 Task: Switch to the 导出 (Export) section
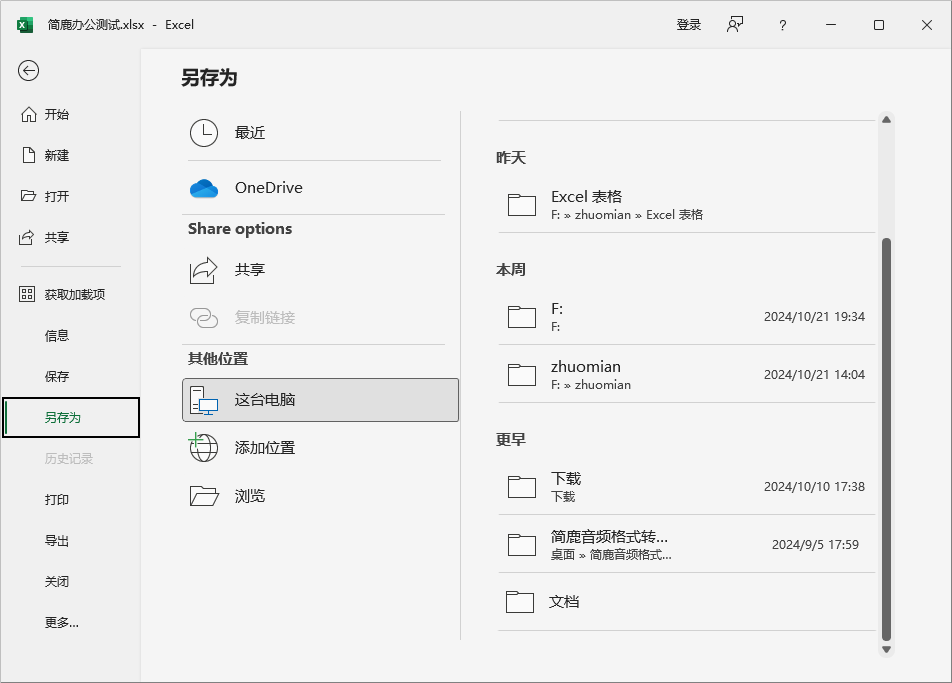pos(58,540)
